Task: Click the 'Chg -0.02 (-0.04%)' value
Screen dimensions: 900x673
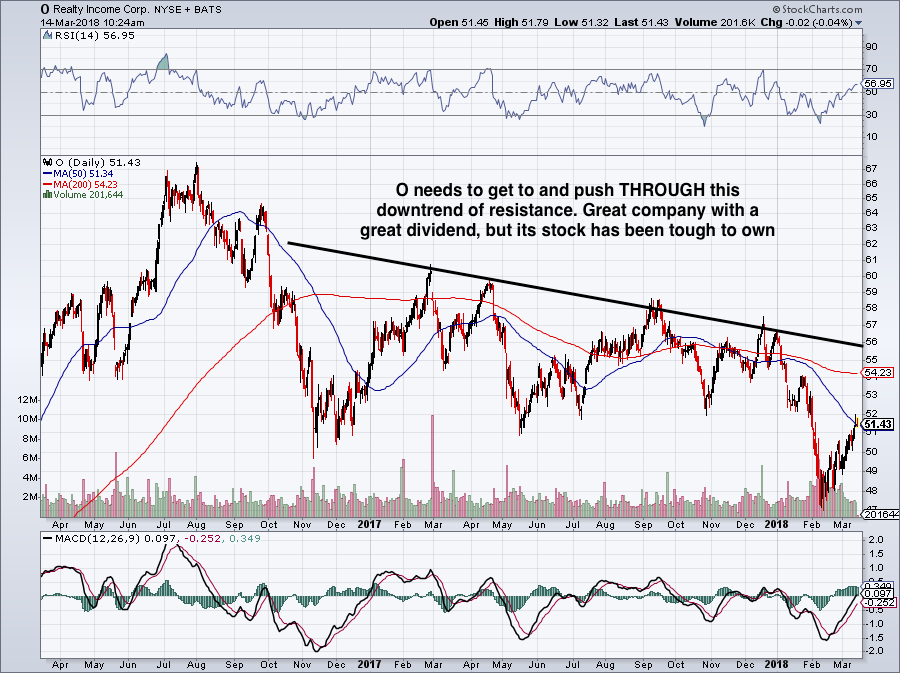Action: click(806, 23)
